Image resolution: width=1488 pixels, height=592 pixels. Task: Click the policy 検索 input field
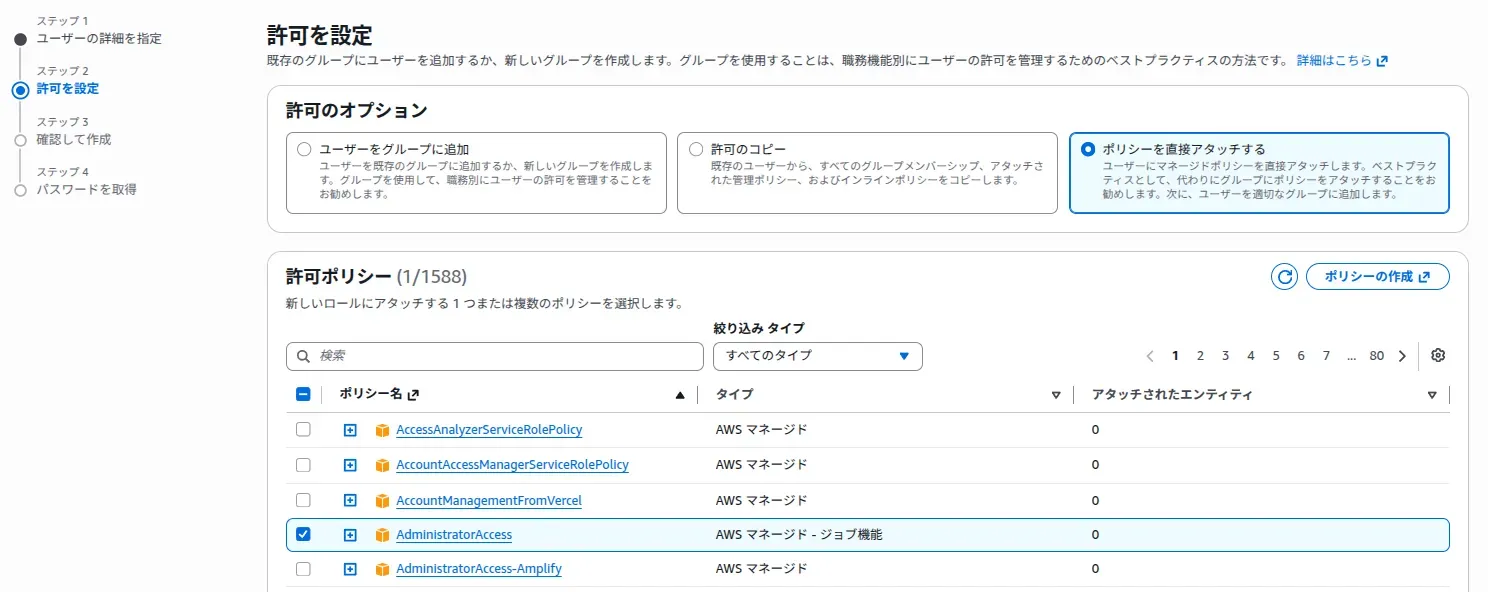pyautogui.click(x=495, y=356)
